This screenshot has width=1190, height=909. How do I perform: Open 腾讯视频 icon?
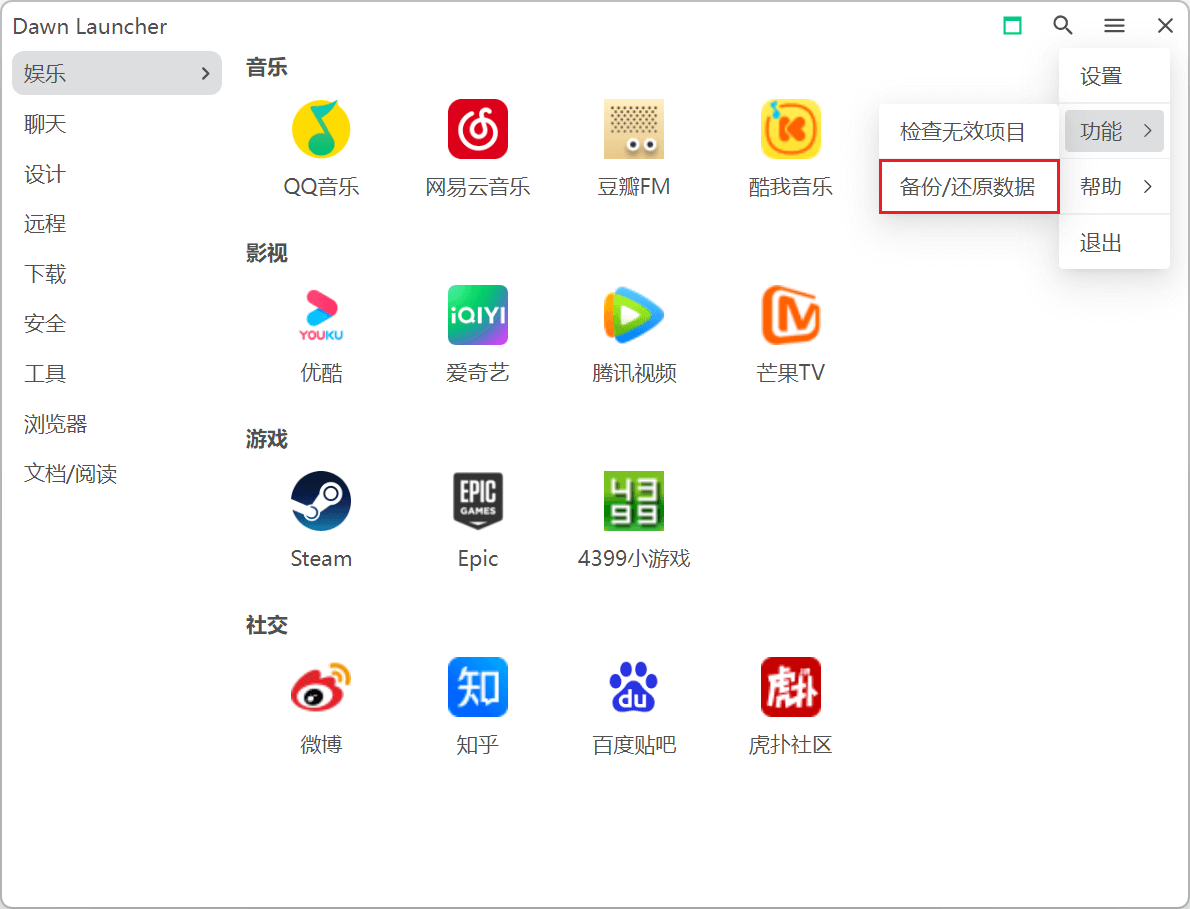pos(634,315)
